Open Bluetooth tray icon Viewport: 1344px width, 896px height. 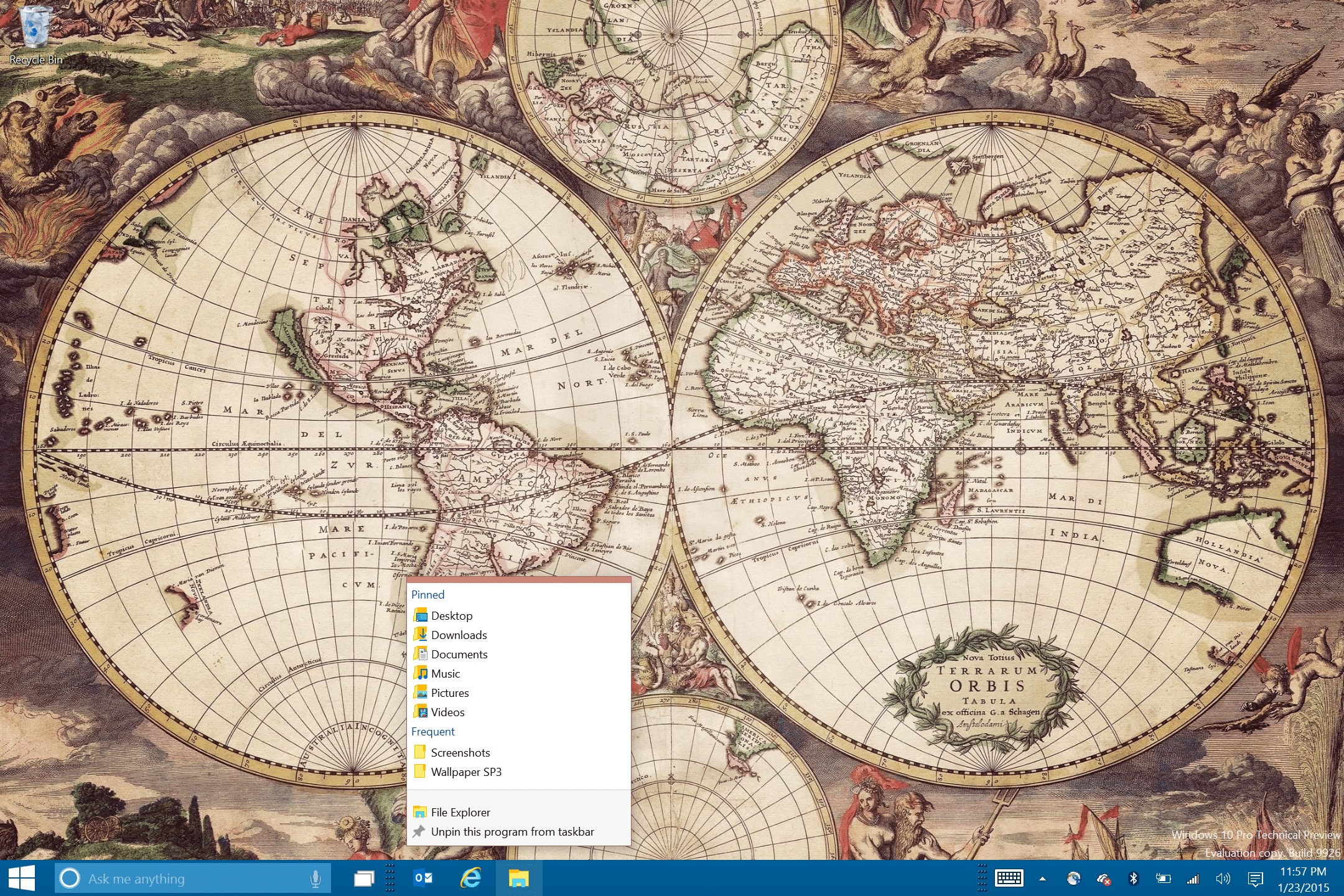1134,879
